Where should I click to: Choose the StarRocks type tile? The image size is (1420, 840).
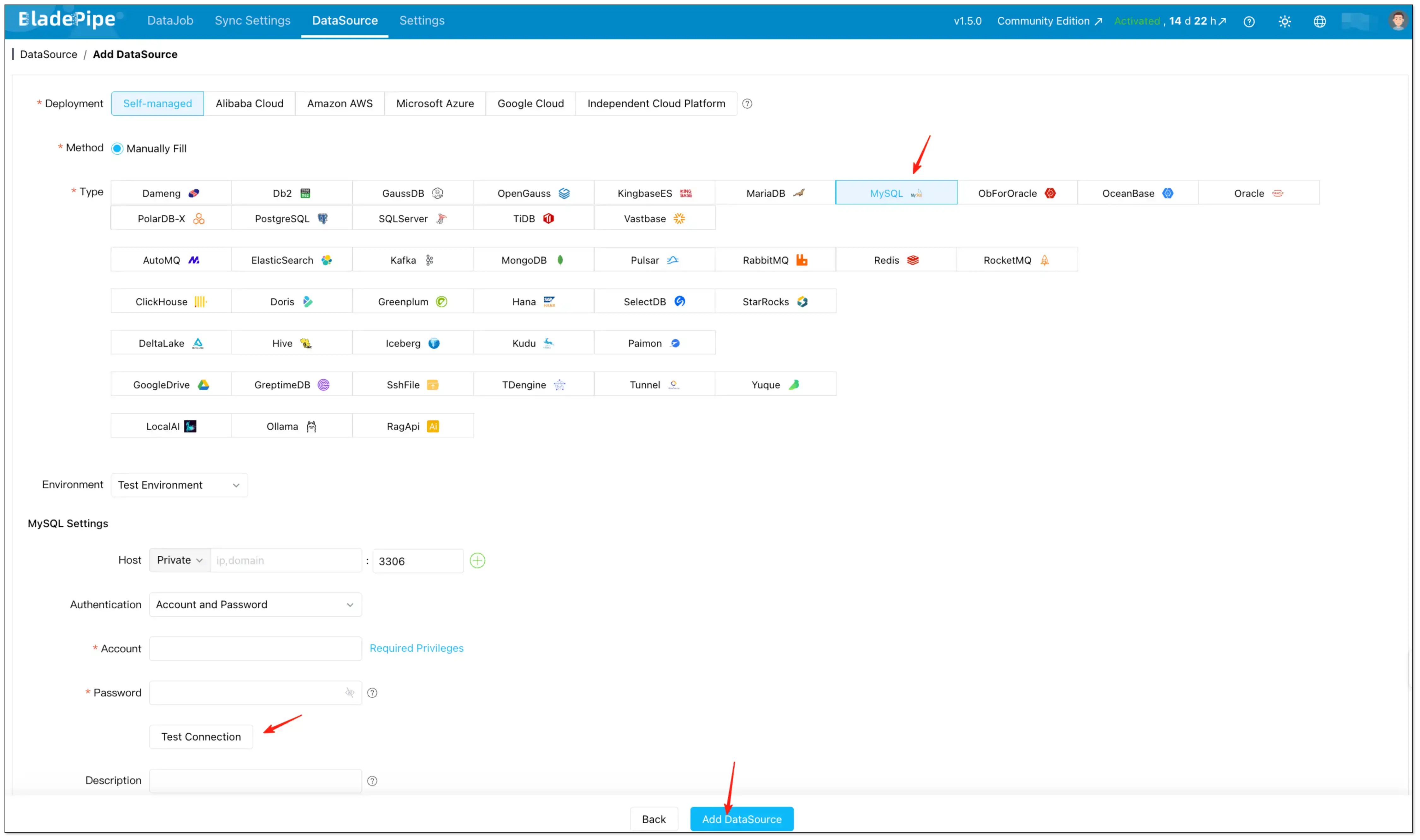coord(775,302)
